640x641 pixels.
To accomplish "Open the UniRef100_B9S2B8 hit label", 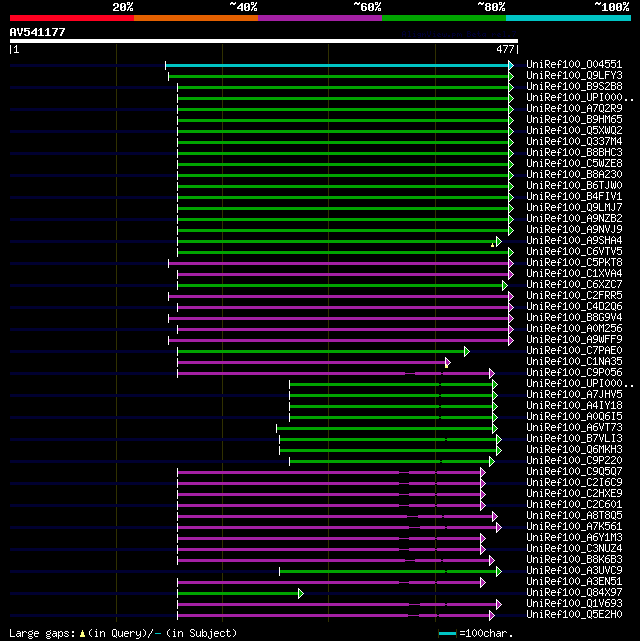I will [574, 87].
